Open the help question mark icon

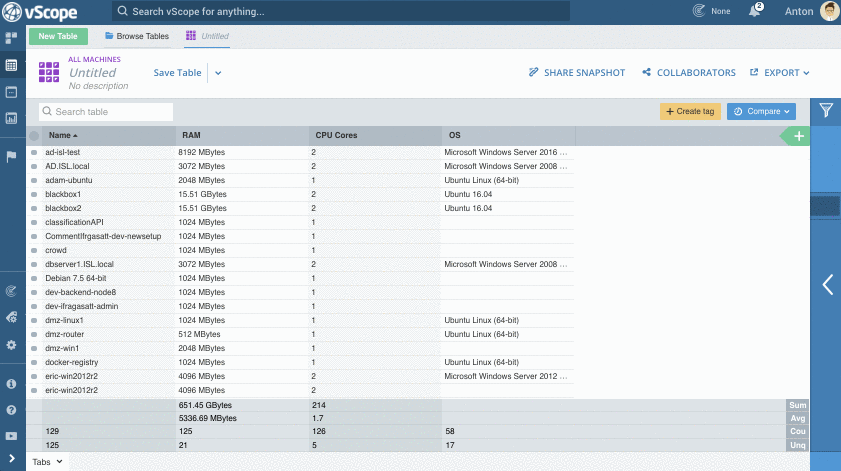11,410
